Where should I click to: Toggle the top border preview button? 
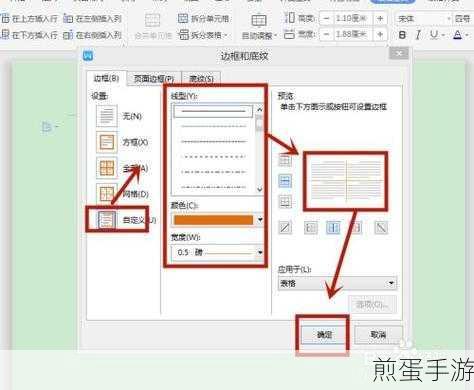click(x=285, y=160)
